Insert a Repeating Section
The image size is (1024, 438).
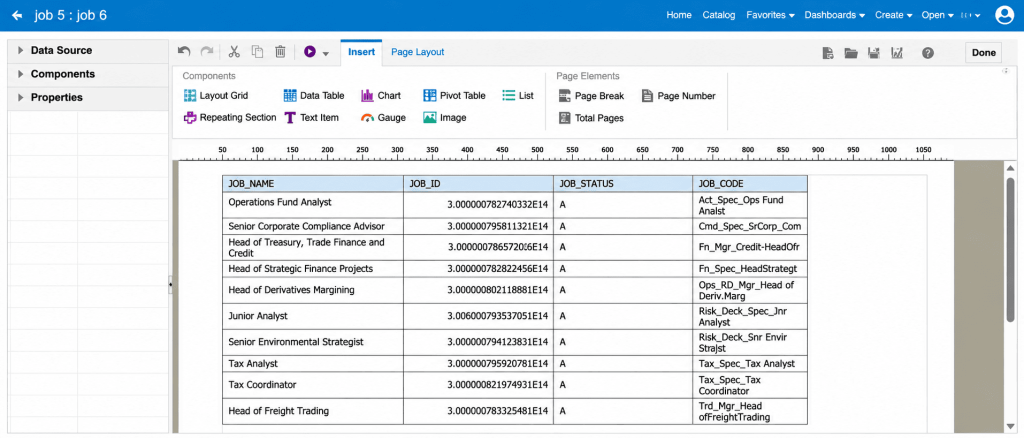click(x=230, y=117)
